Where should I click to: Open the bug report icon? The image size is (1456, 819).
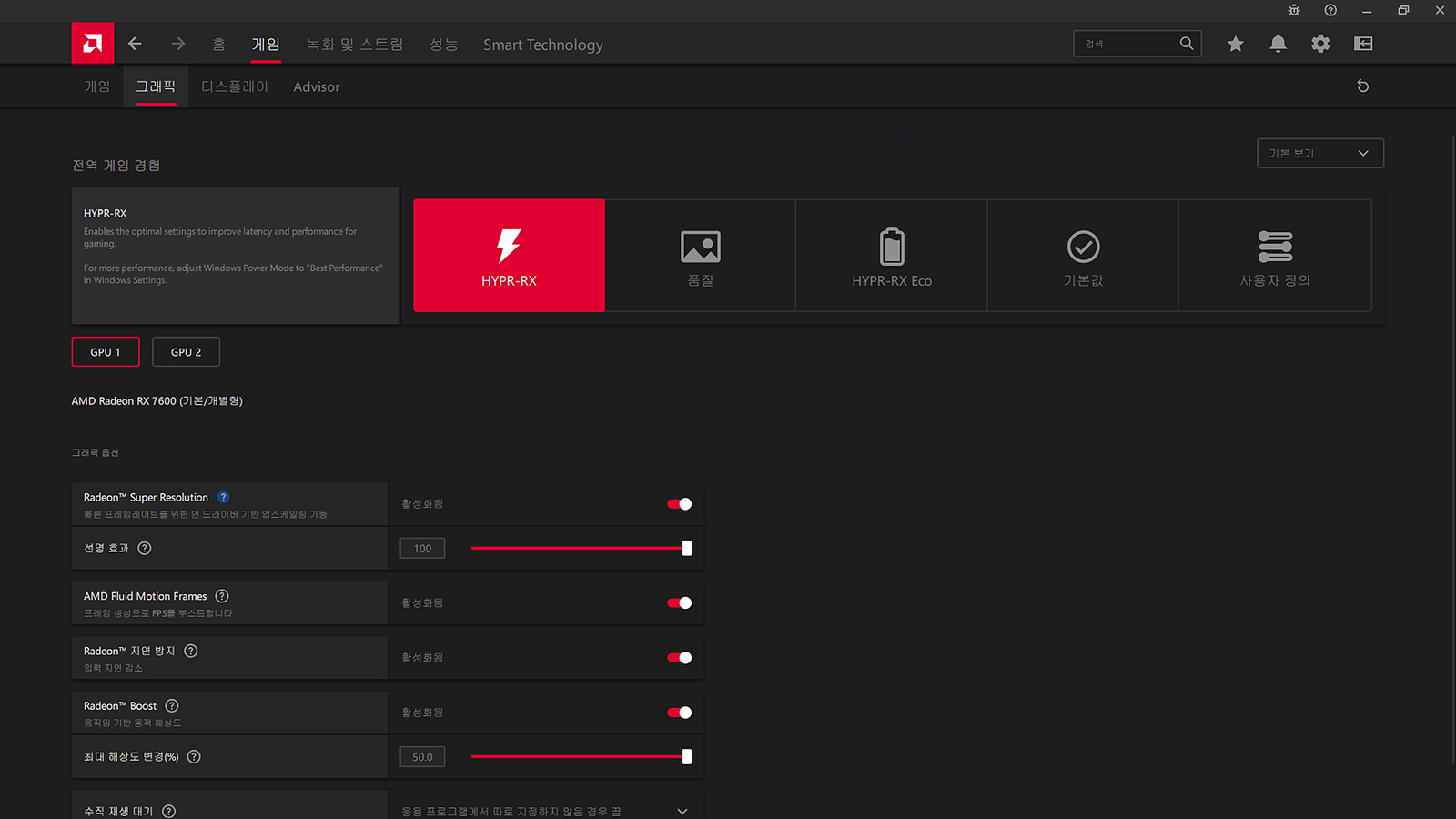pyautogui.click(x=1294, y=10)
